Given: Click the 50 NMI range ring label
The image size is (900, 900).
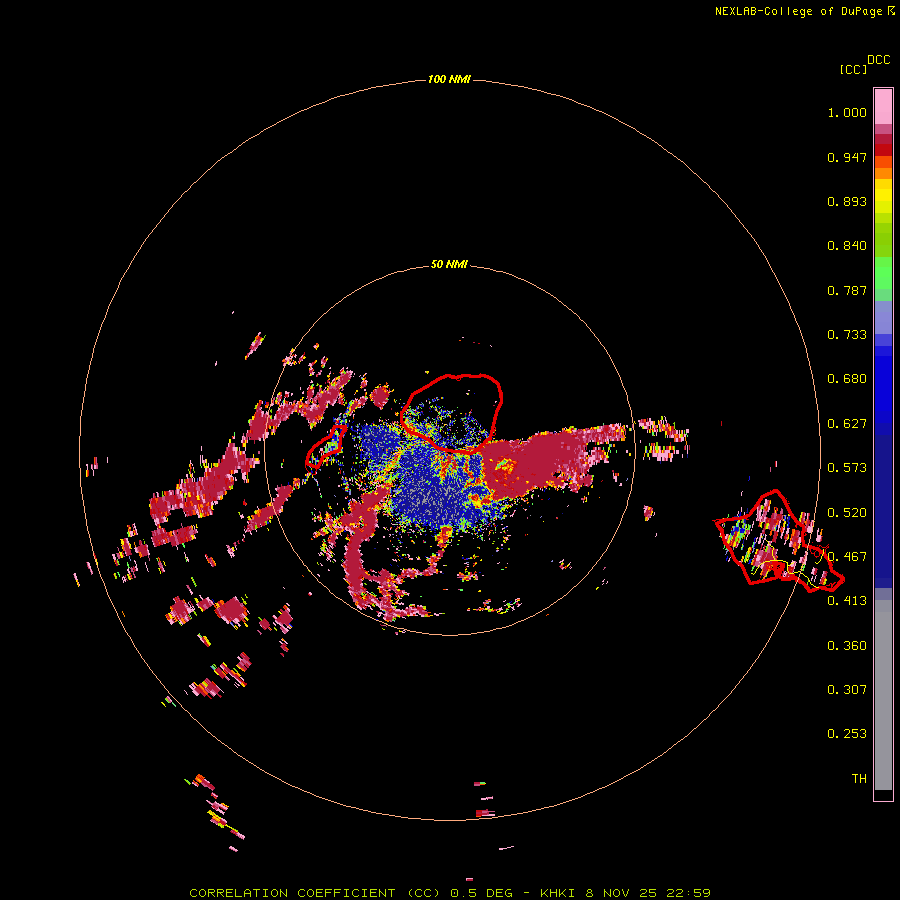Looking at the screenshot, I should click(x=449, y=264).
